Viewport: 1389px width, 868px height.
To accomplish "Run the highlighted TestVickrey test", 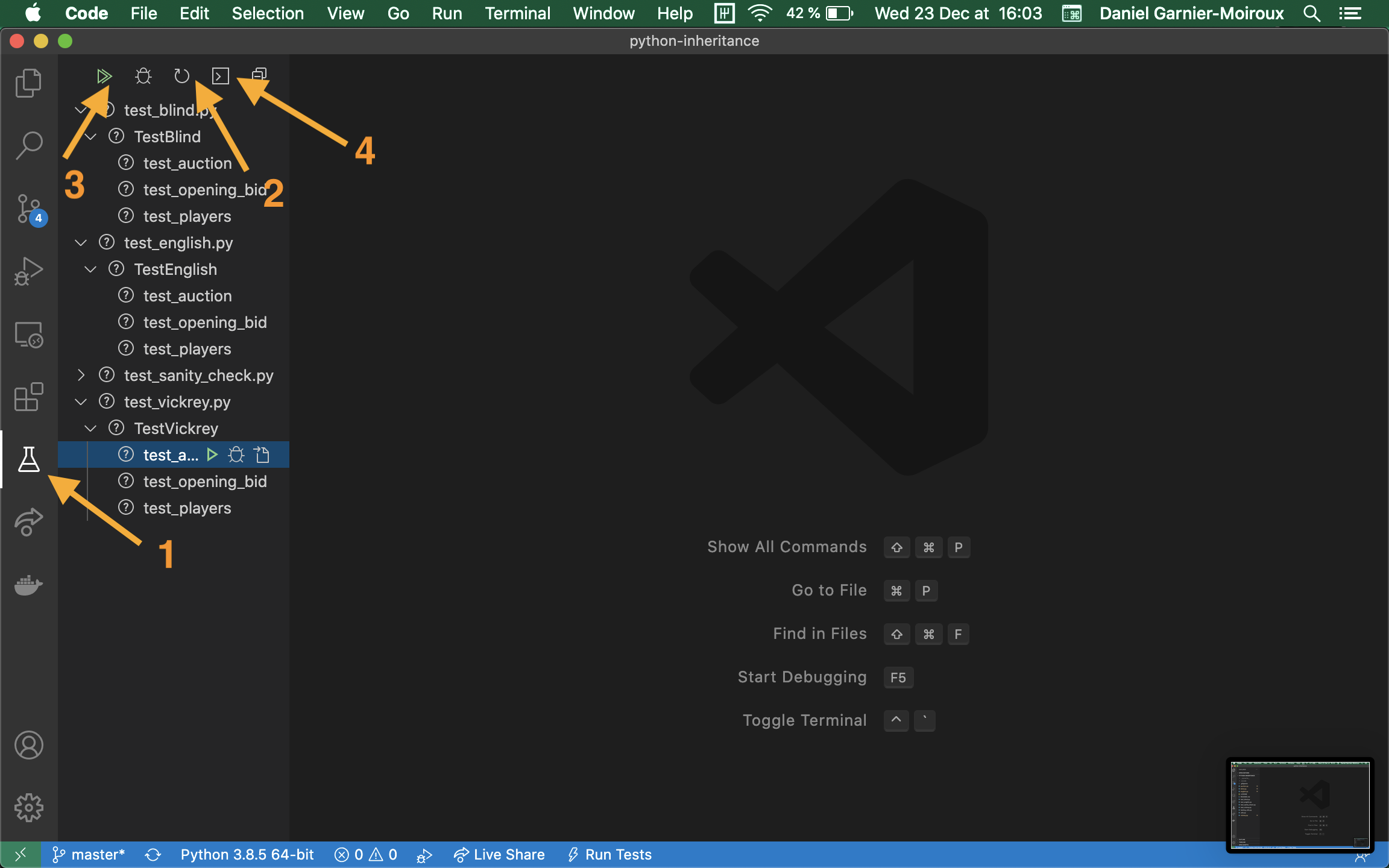I will (212, 454).
